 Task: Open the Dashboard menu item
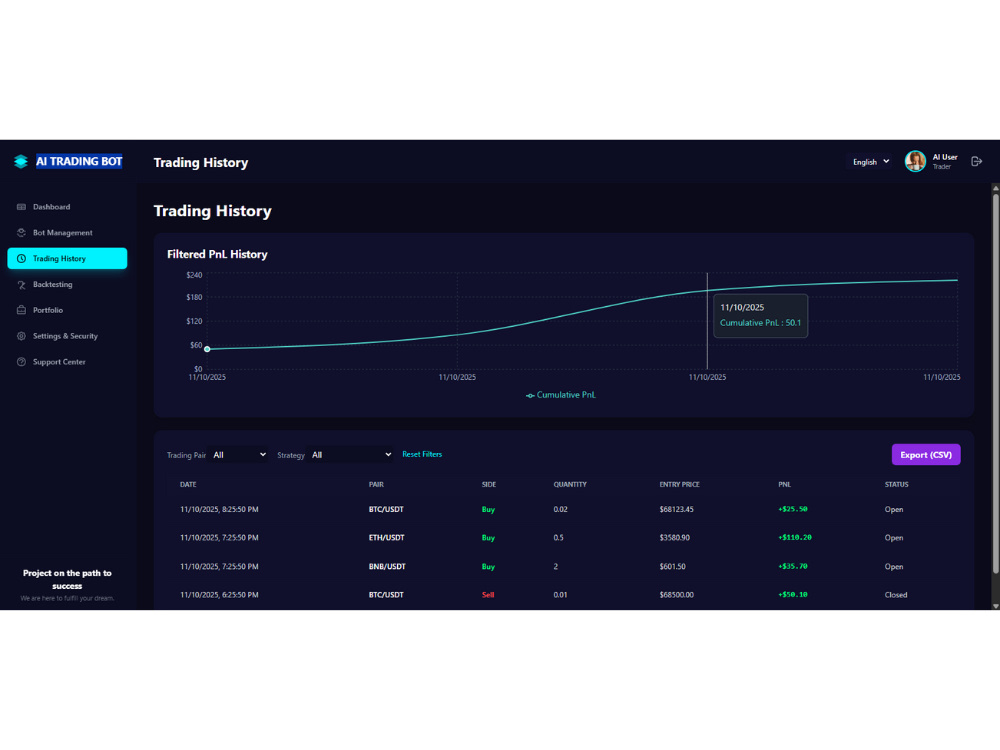(67, 207)
